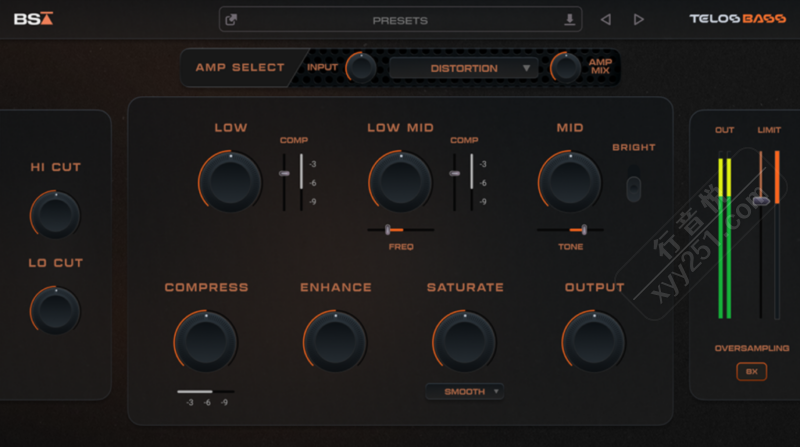Click the OUTPUT knob
Viewport: 800px width, 447px height.
point(594,341)
